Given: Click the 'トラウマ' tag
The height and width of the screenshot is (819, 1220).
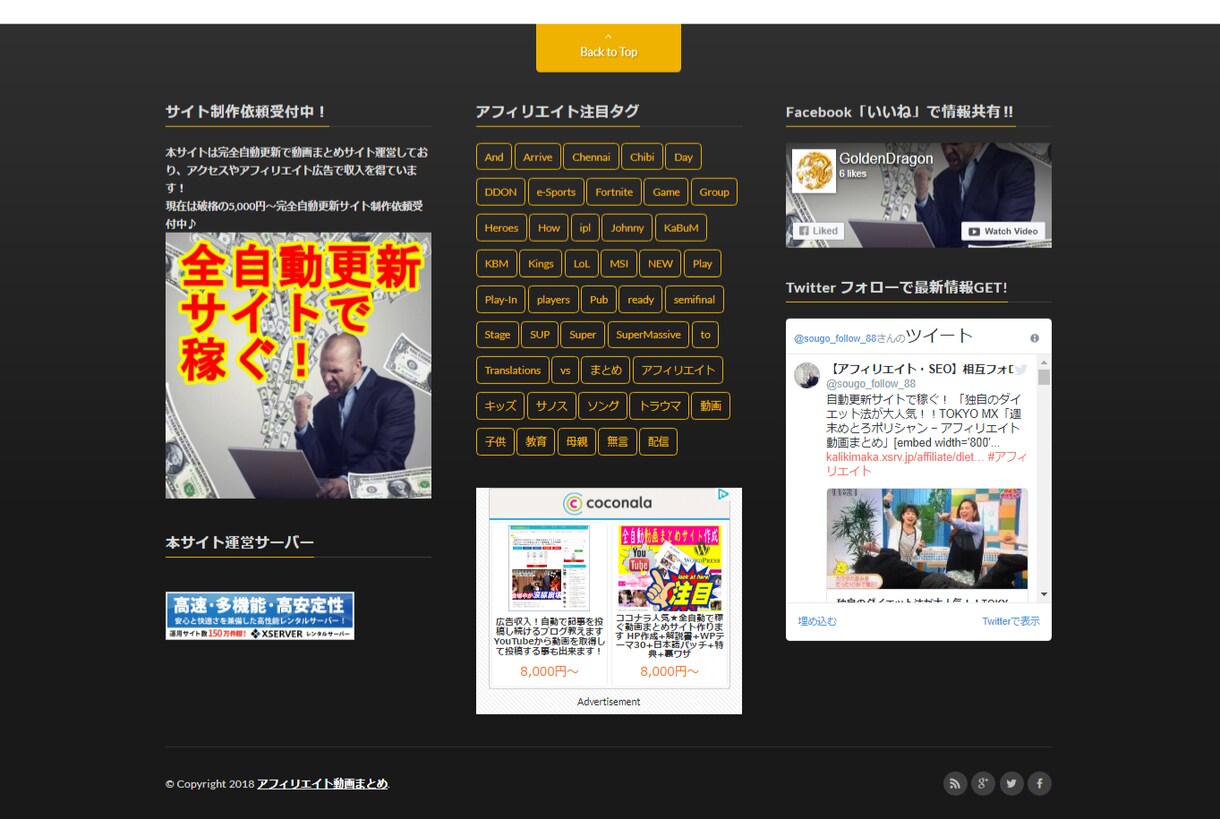Looking at the screenshot, I should pos(659,406).
